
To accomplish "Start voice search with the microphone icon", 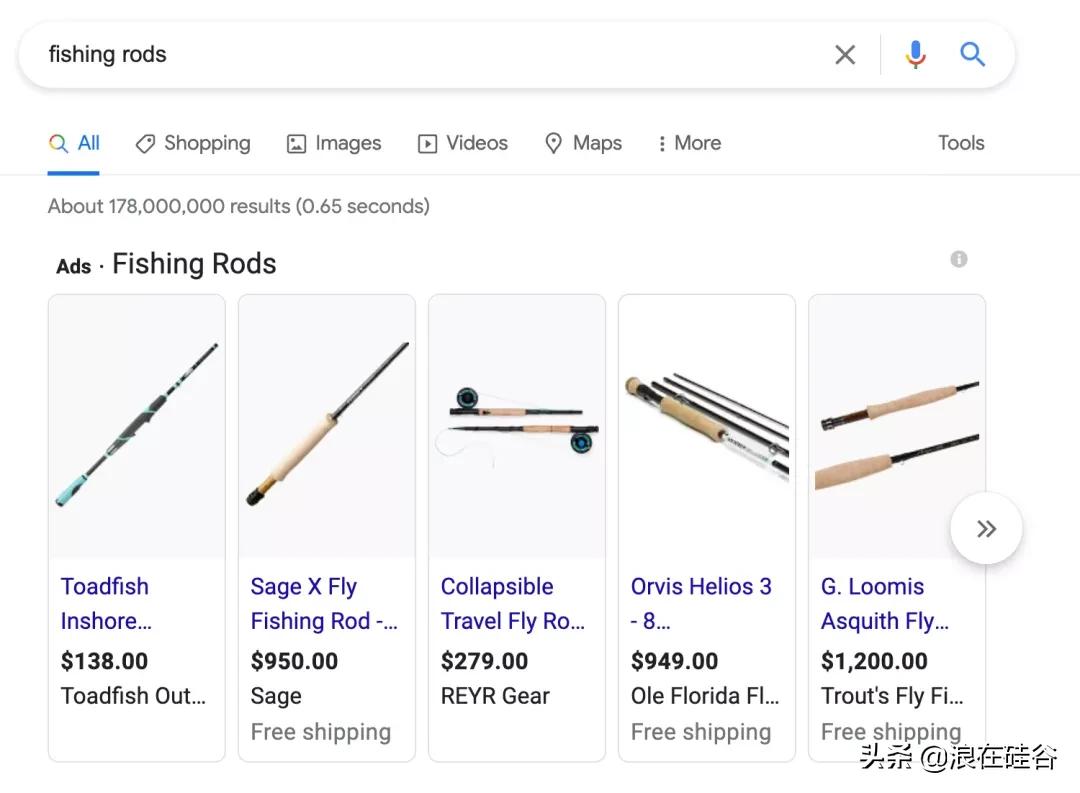I will click(915, 55).
